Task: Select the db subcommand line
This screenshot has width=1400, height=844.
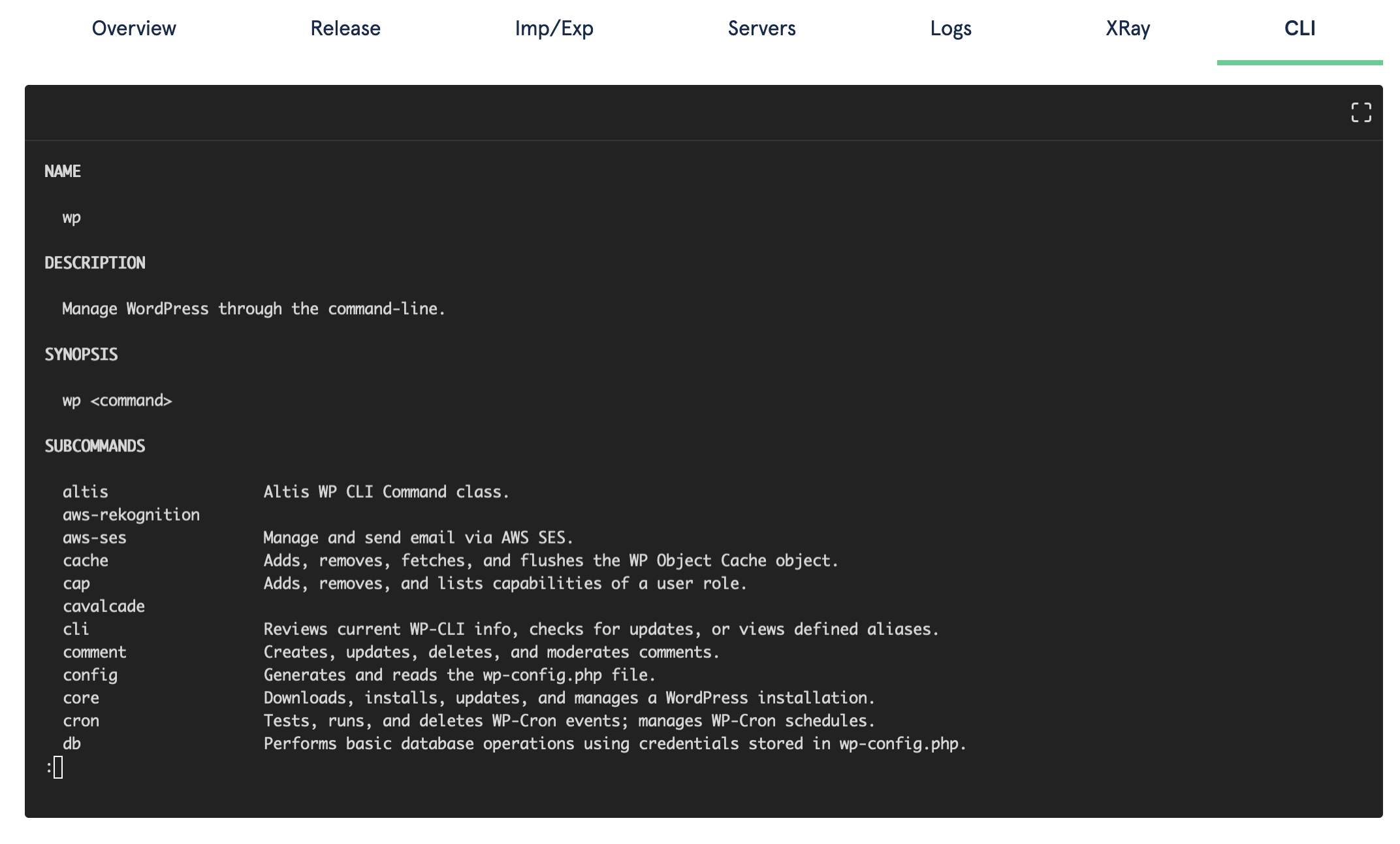Action: pyautogui.click(x=72, y=743)
